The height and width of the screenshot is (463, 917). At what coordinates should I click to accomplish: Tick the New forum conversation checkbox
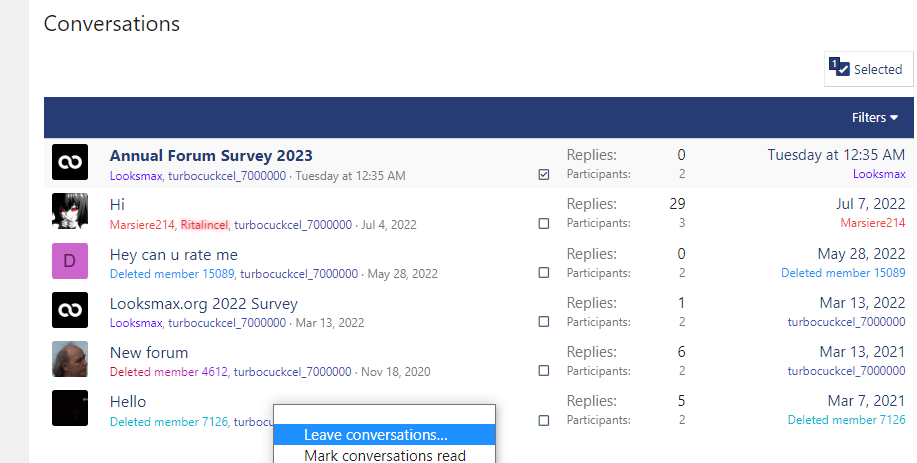544,370
